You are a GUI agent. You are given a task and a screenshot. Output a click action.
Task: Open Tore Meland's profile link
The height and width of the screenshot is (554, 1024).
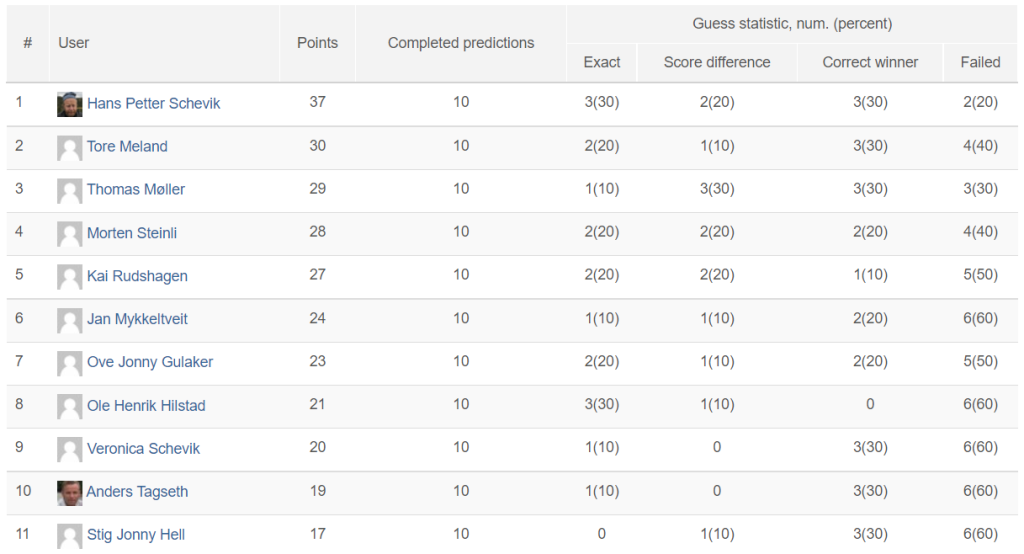pyautogui.click(x=127, y=146)
